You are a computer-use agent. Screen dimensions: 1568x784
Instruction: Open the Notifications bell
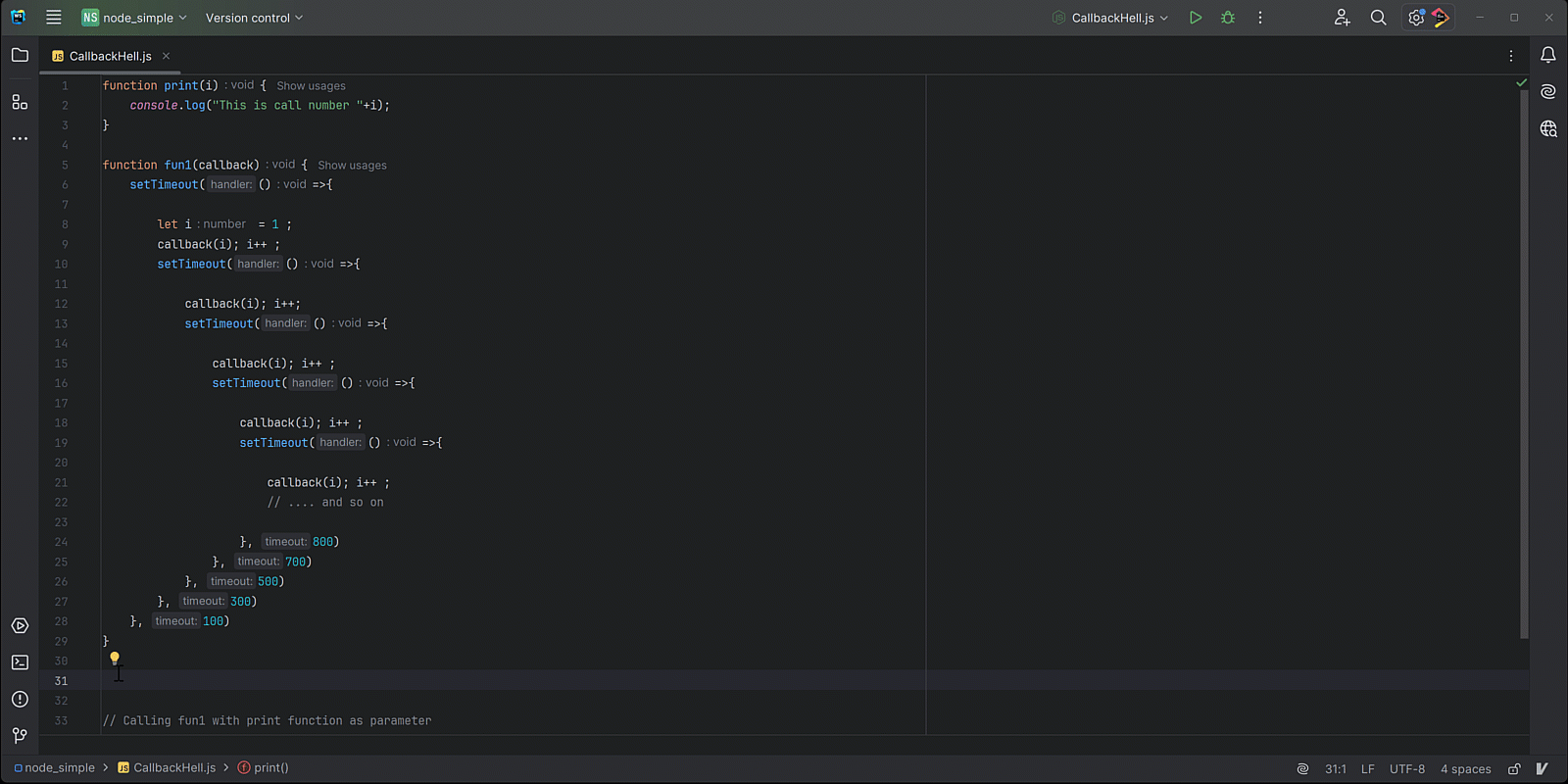pyautogui.click(x=1548, y=55)
